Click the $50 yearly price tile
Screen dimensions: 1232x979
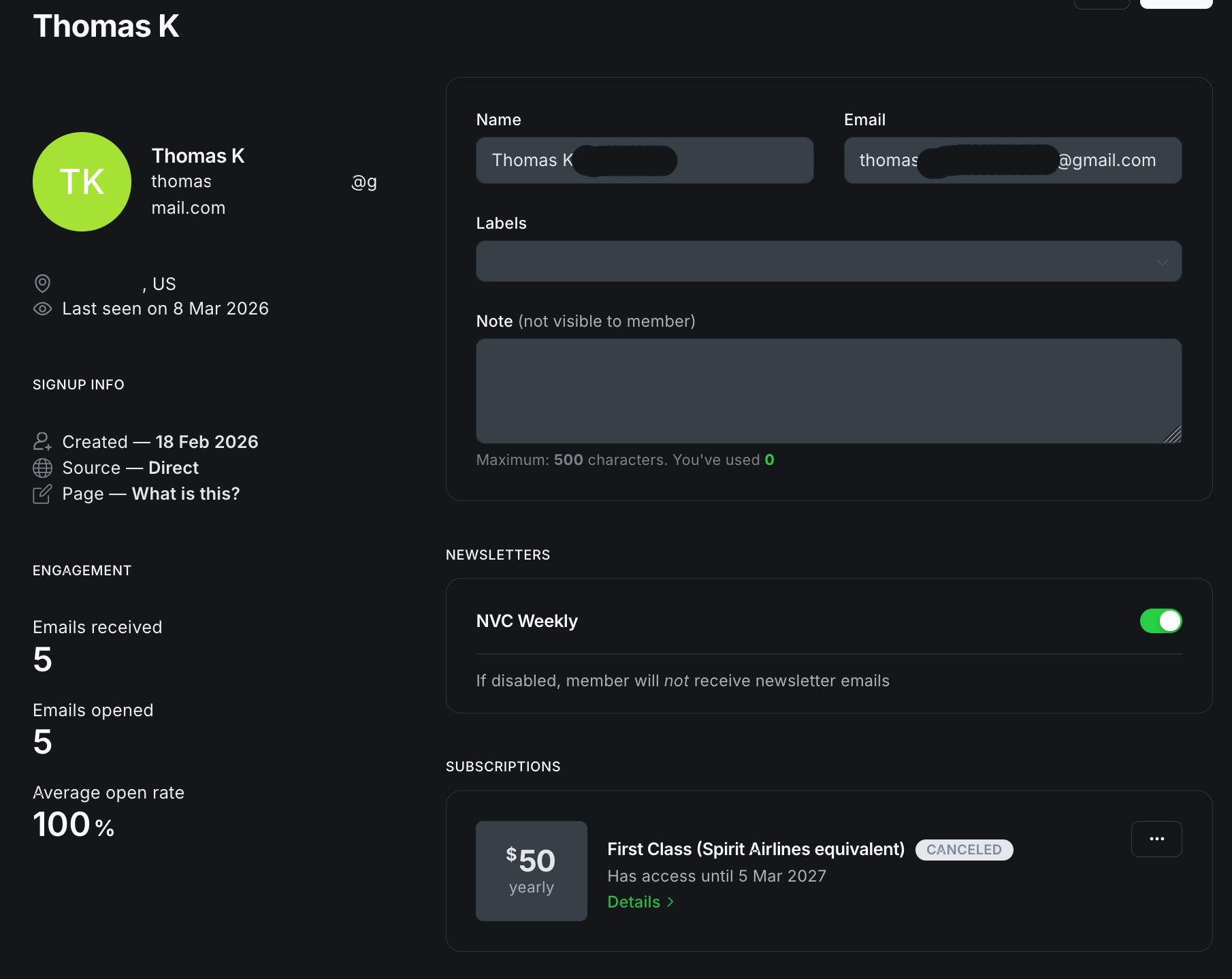pyautogui.click(x=531, y=871)
